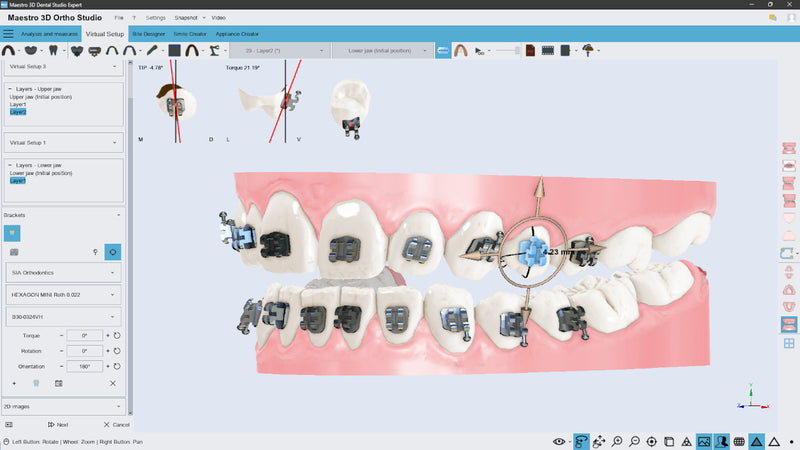Image resolution: width=800 pixels, height=450 pixels.
Task: Expand the Virtual Setup 1 dropdown
Action: click(64, 143)
